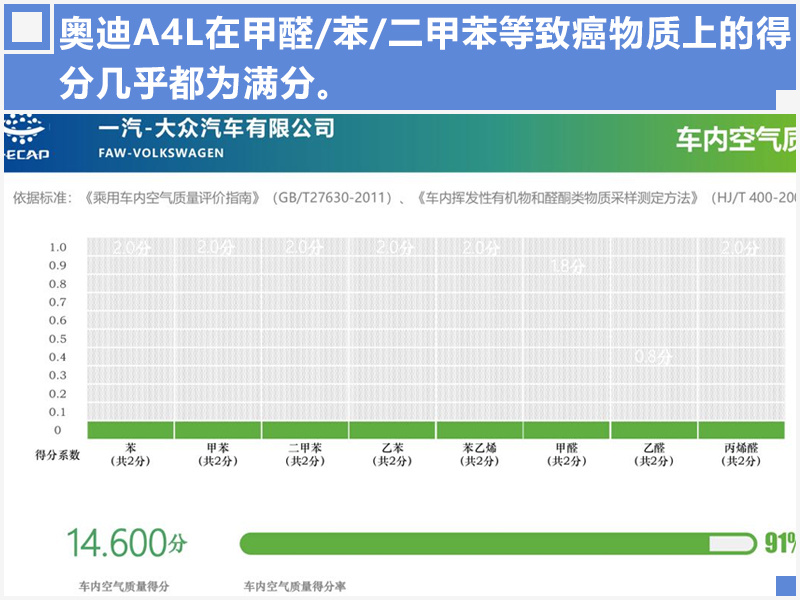800x600 pixels.
Task: Select the 《乘用车内空气质量评价指南》 standard text
Action: [x=173, y=197]
